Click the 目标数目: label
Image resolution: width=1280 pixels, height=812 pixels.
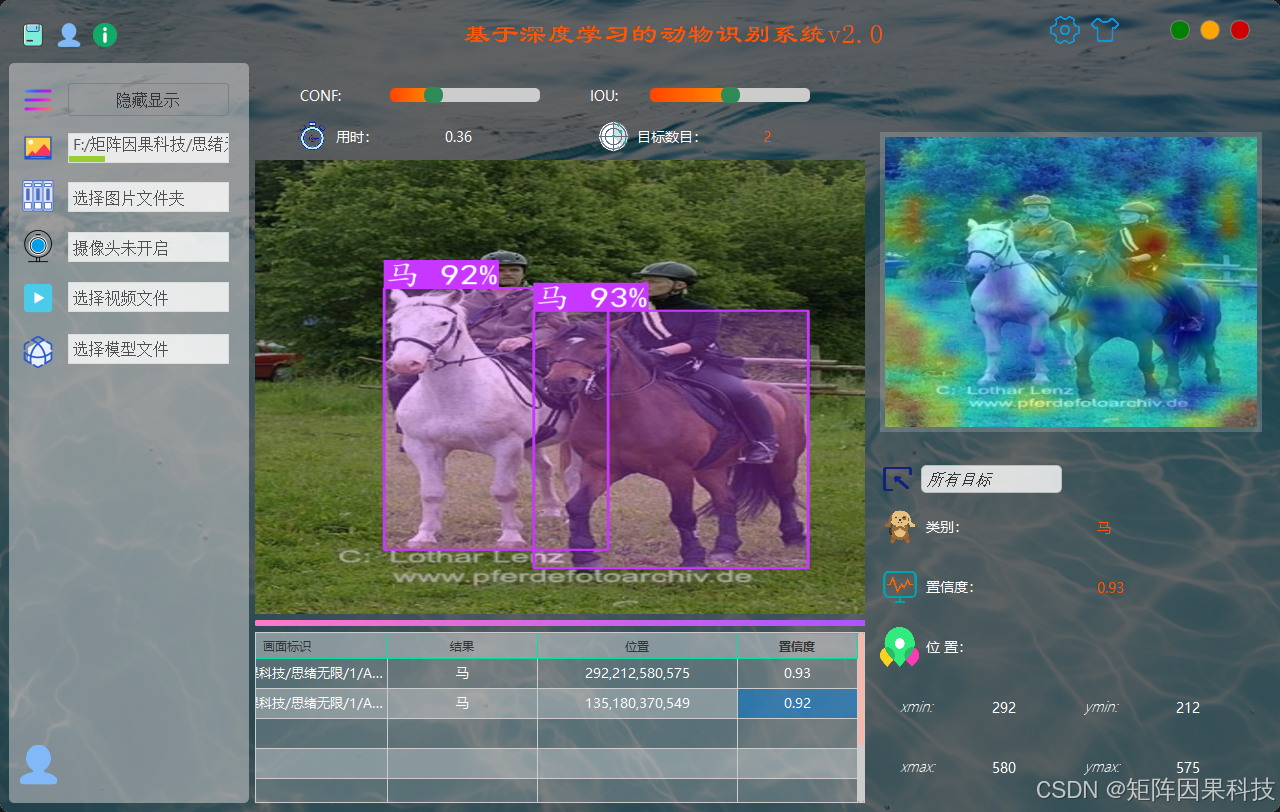click(667, 137)
